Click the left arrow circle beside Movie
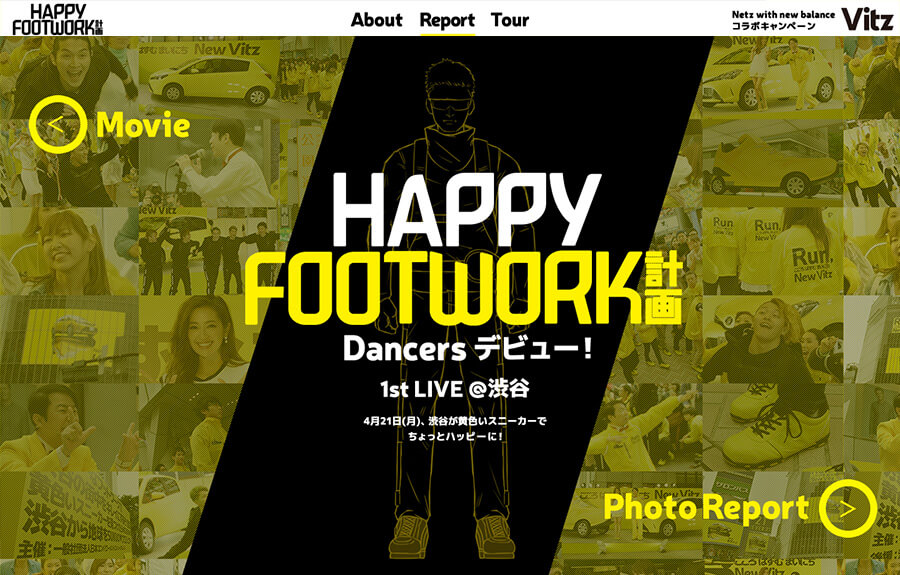Screen dimensions: 900x575 pos(57,124)
